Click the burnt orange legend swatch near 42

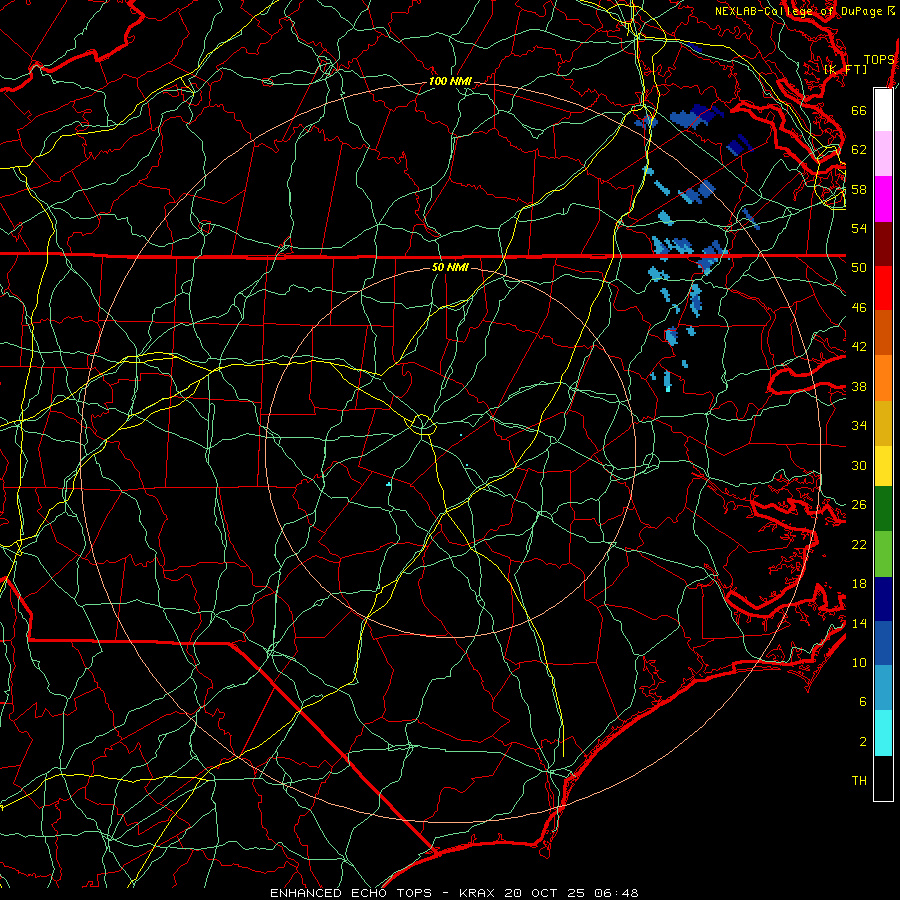point(883,333)
